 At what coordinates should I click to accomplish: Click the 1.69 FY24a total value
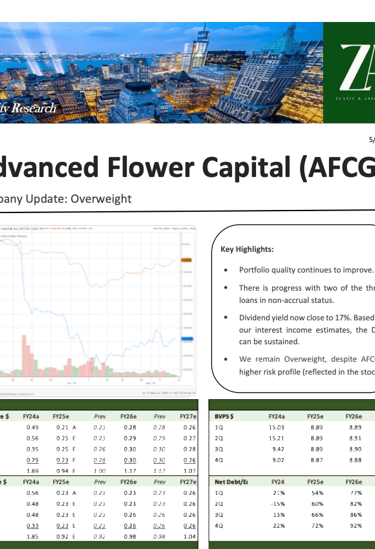click(x=33, y=471)
